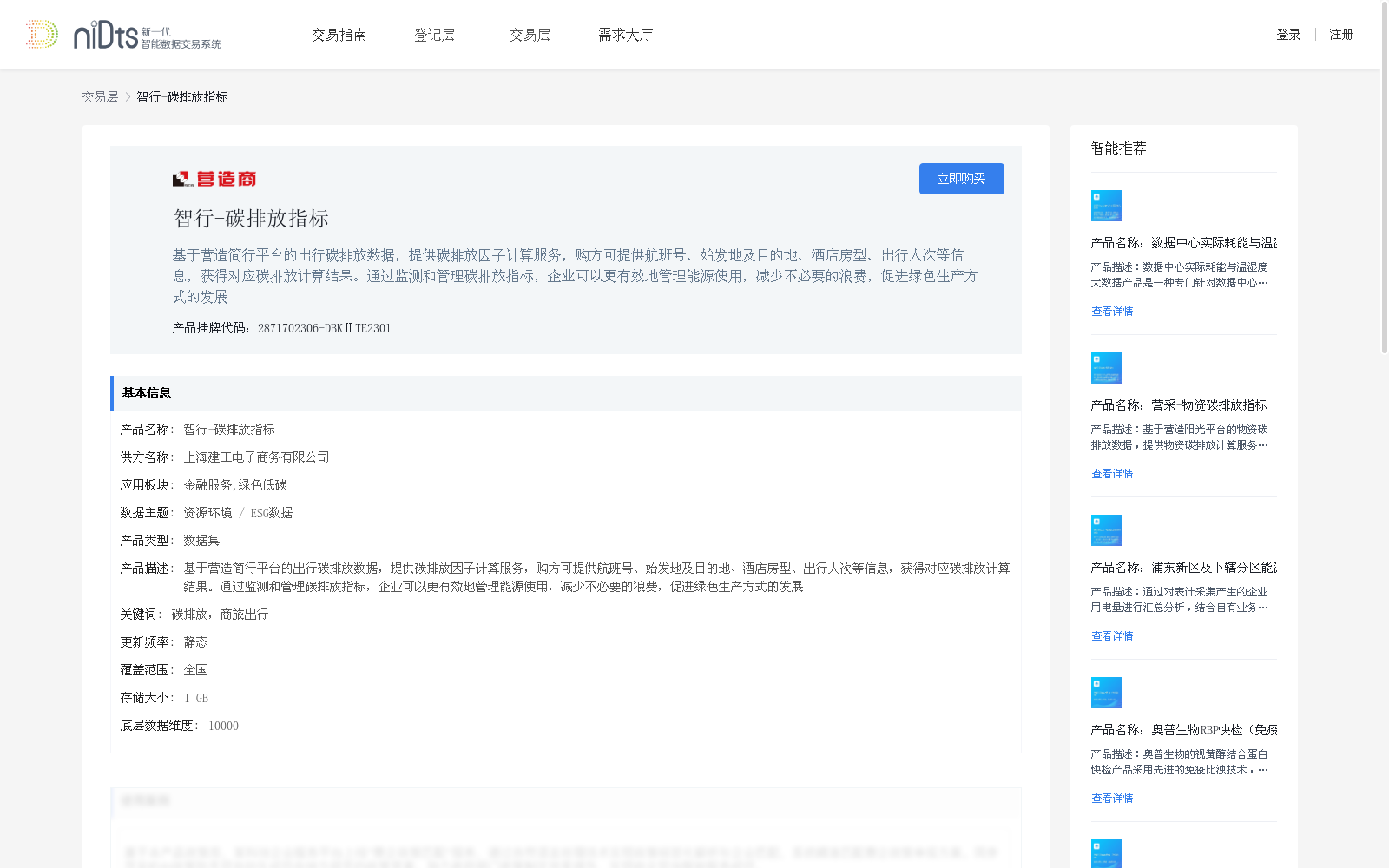Click the niDts site logo
Screen dimensions: 1389x868
123,35
